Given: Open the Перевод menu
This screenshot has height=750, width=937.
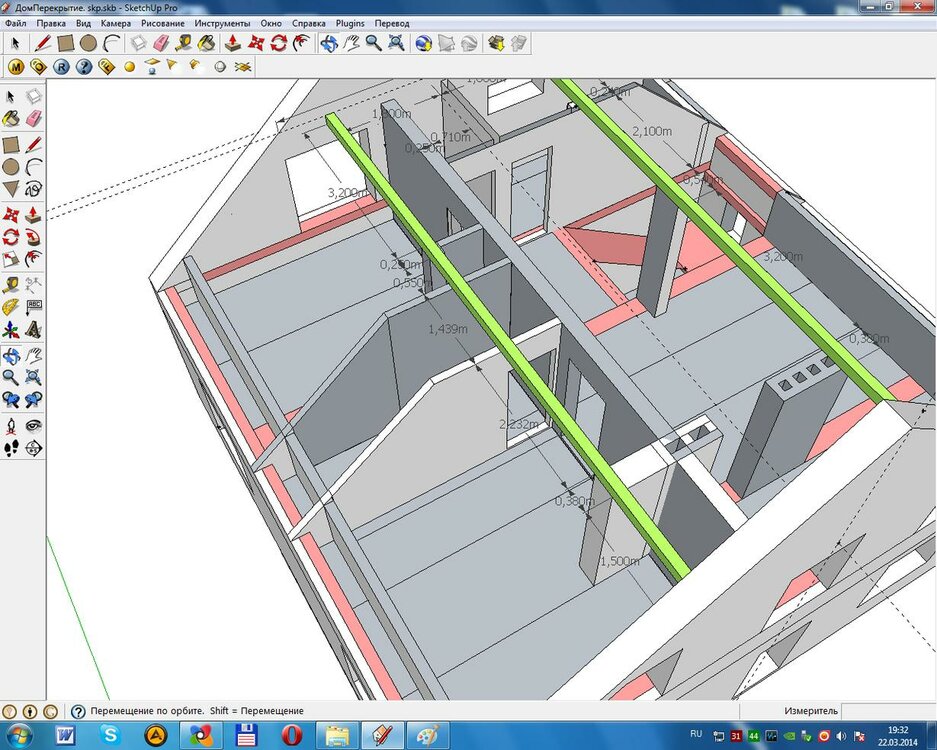Looking at the screenshot, I should click(x=392, y=22).
